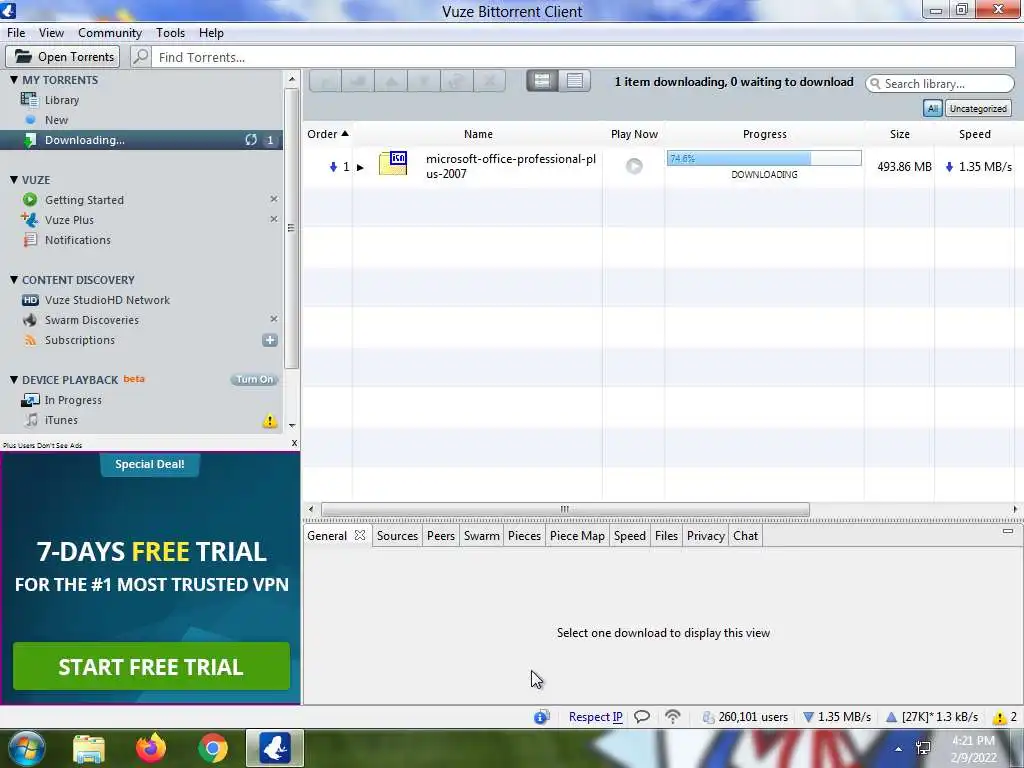This screenshot has height=768, width=1024.
Task: Click the status bar alerts warning icon
Action: pyautogui.click(x=999, y=717)
